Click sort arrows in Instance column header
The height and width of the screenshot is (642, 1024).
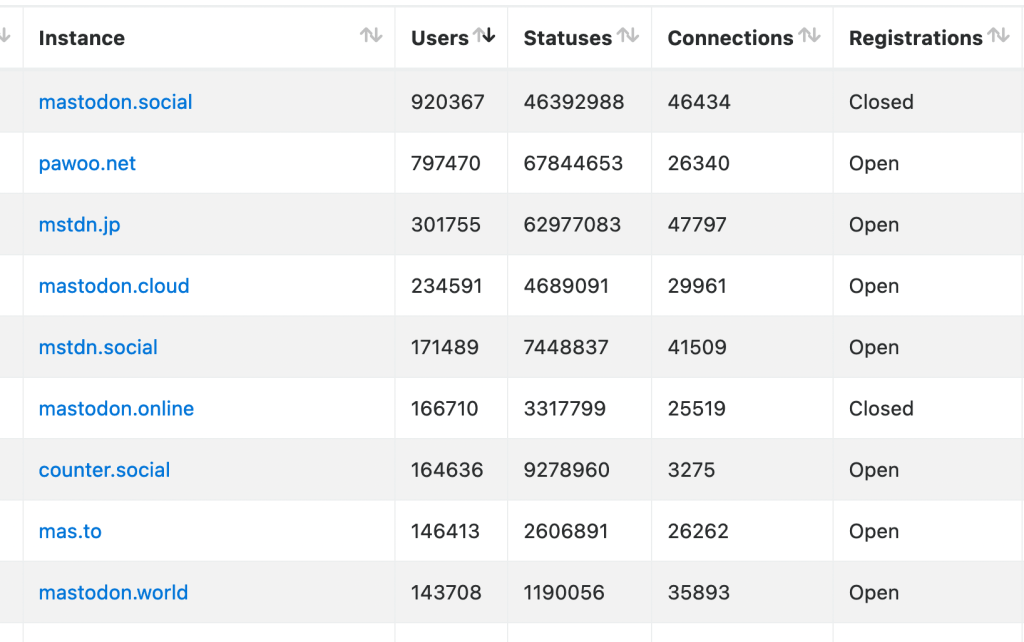click(371, 36)
